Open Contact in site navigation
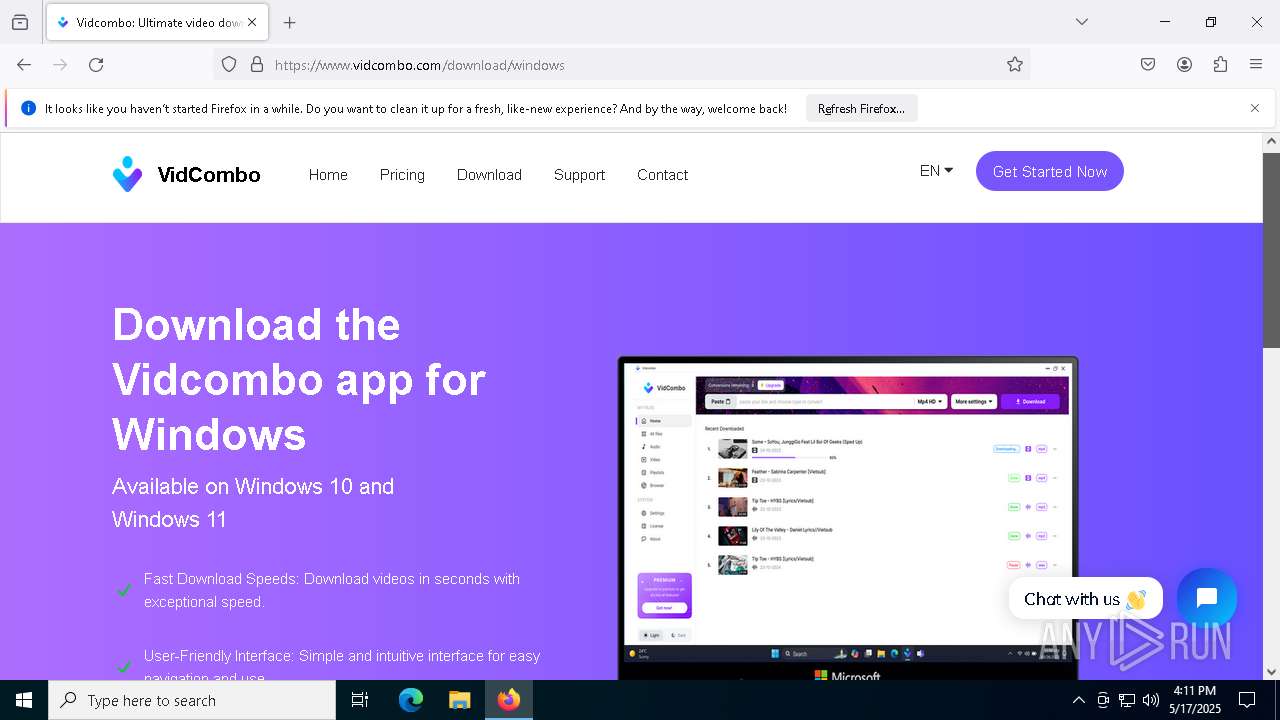Screen dimensions: 1280x720 tap(662, 175)
